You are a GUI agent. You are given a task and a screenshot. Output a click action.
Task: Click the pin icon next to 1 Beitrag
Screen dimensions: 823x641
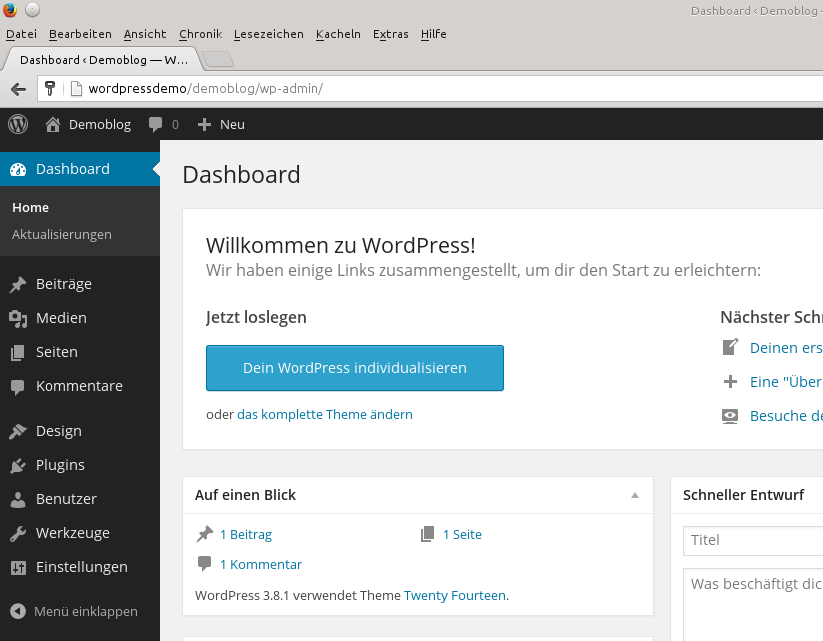205,534
